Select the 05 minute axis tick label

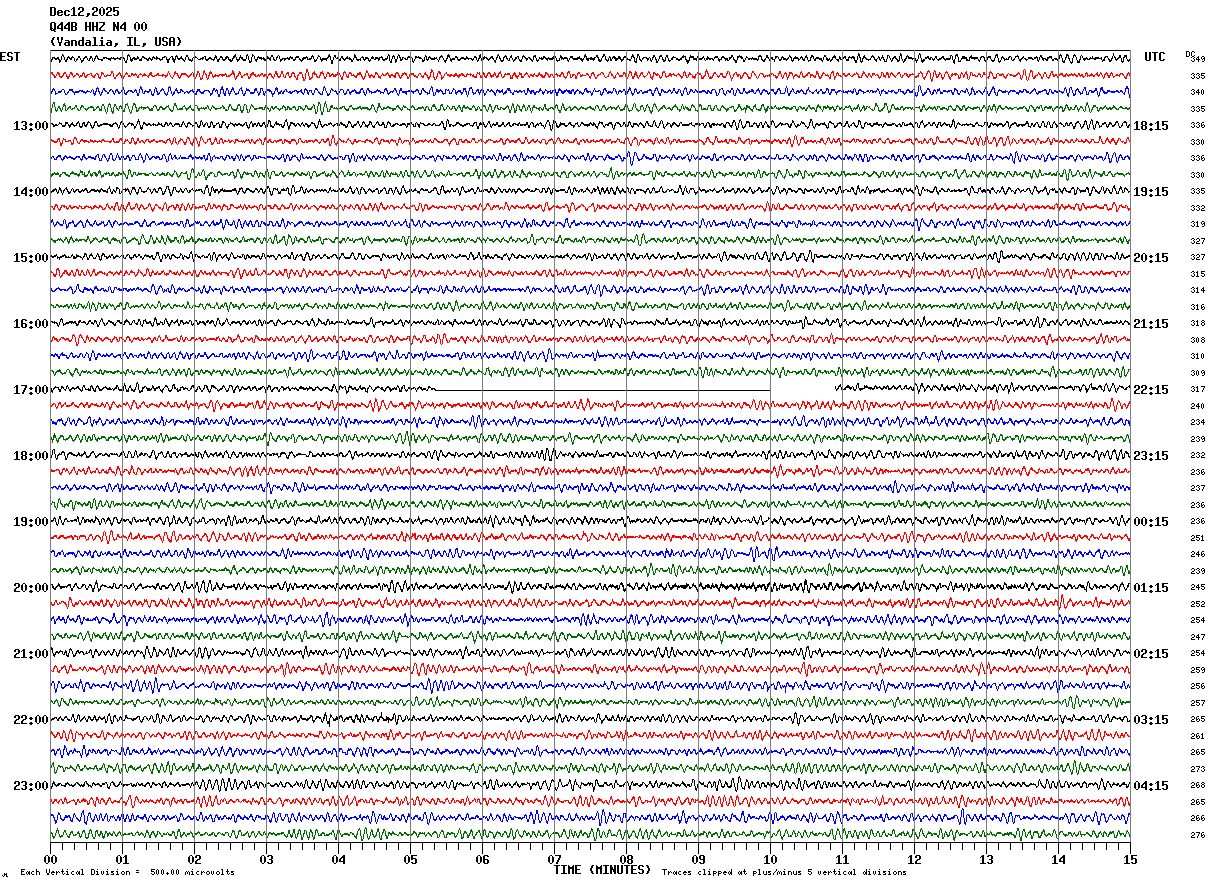(410, 859)
